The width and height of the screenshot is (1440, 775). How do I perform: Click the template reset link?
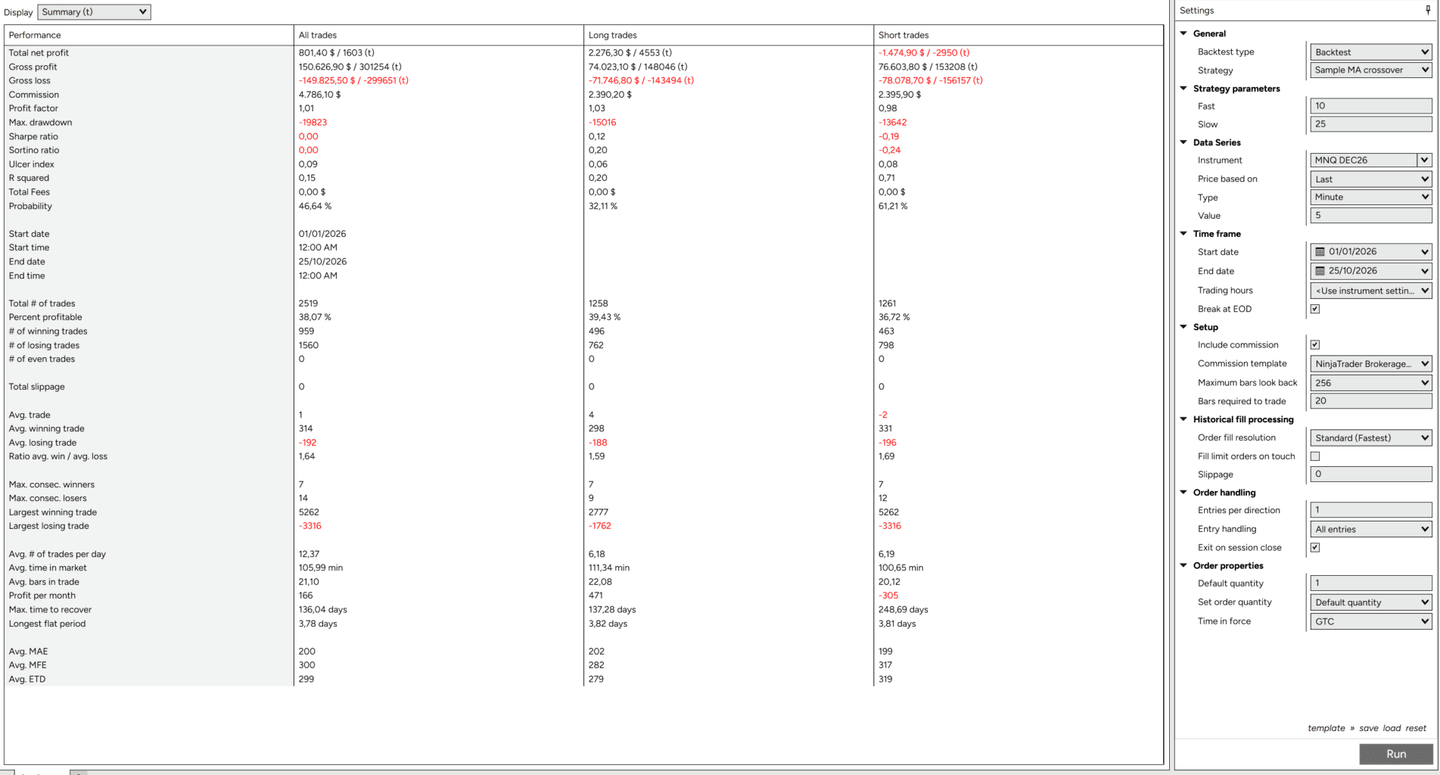coord(1416,728)
